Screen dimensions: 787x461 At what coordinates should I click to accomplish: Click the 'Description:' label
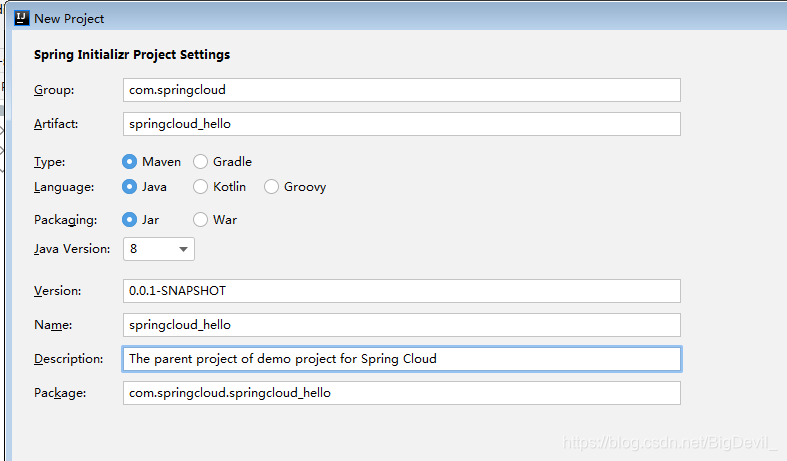[69, 359]
